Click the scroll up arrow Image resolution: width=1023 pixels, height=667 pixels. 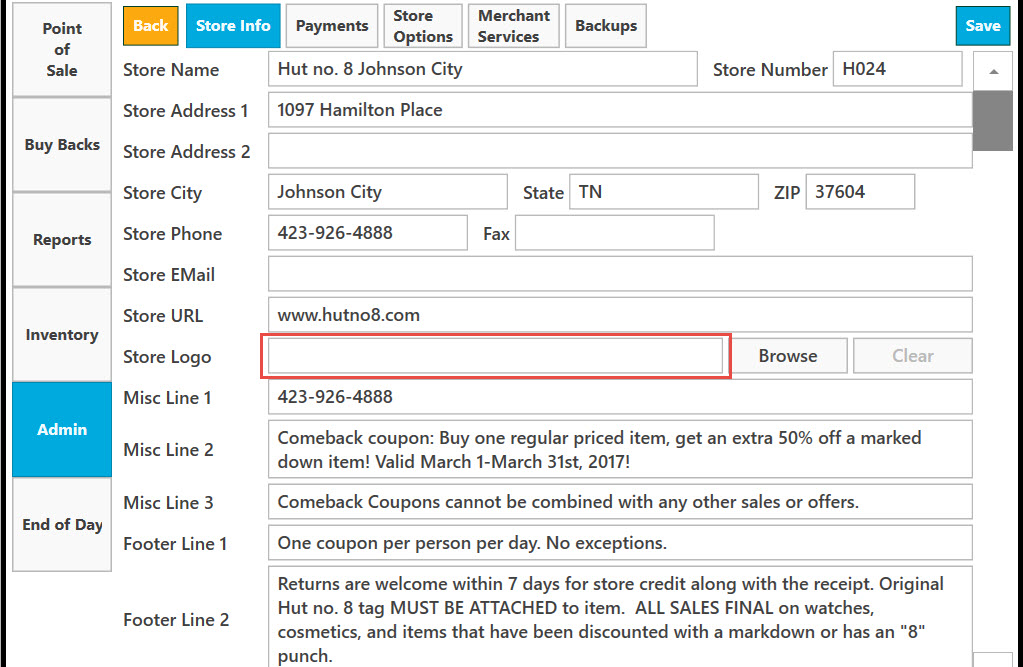pos(993,72)
